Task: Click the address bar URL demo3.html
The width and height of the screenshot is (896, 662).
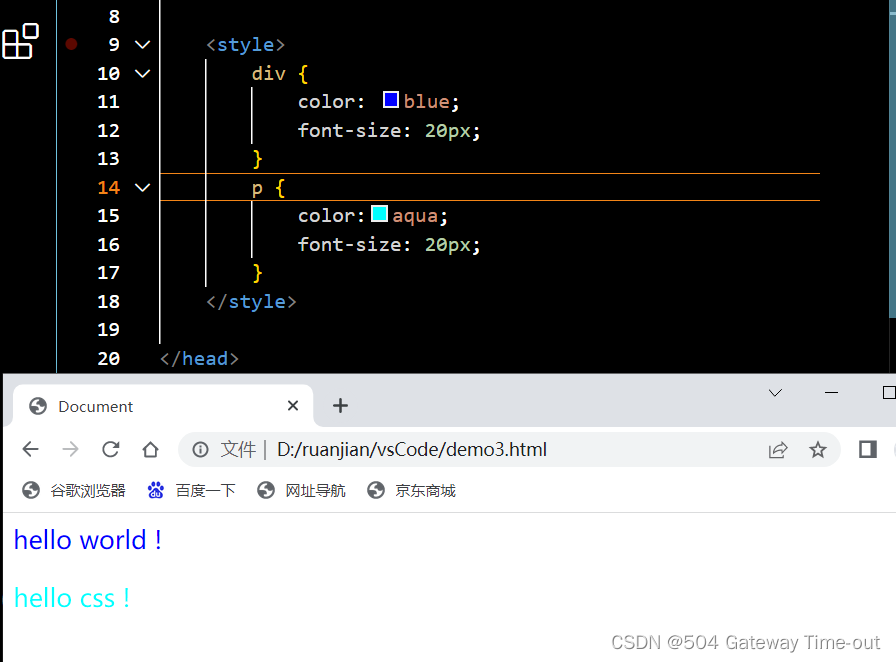Action: tap(411, 449)
